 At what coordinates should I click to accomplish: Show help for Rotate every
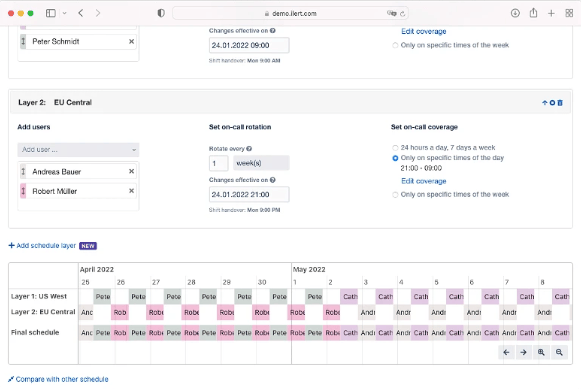[x=249, y=149]
